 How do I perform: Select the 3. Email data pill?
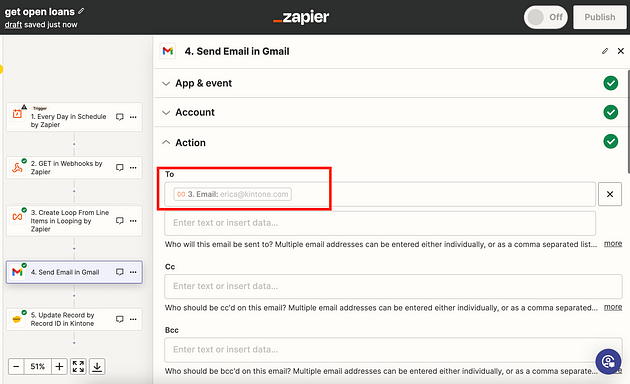pyautogui.click(x=232, y=194)
